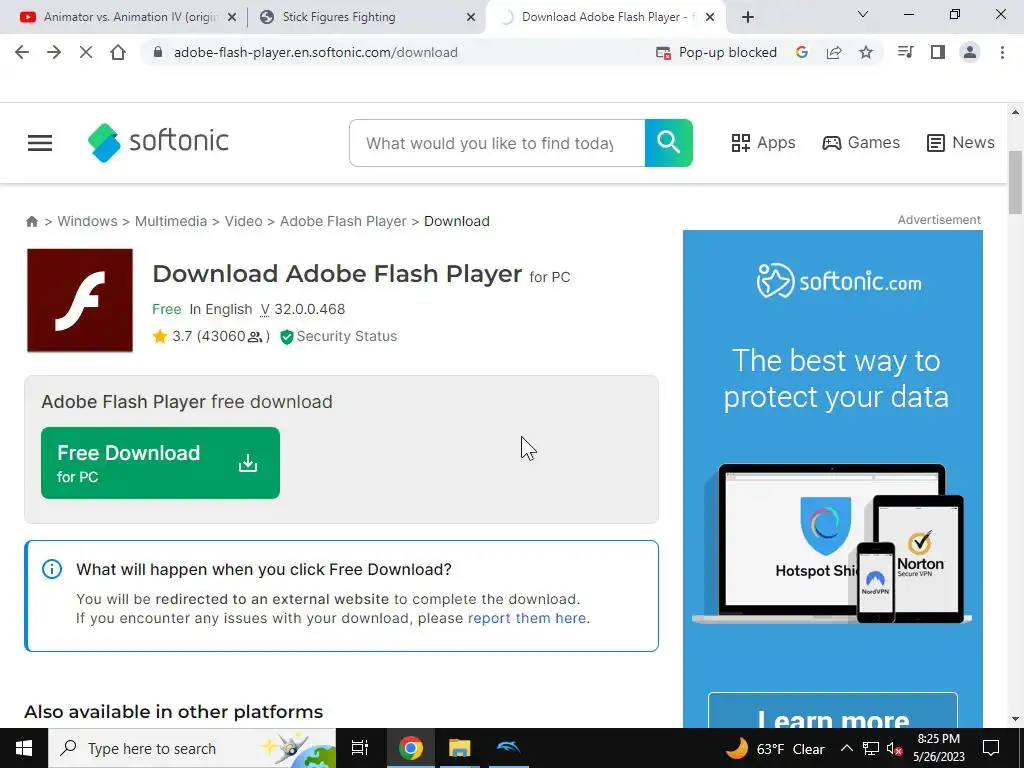
Task: Click the network tray icon
Action: (871, 748)
